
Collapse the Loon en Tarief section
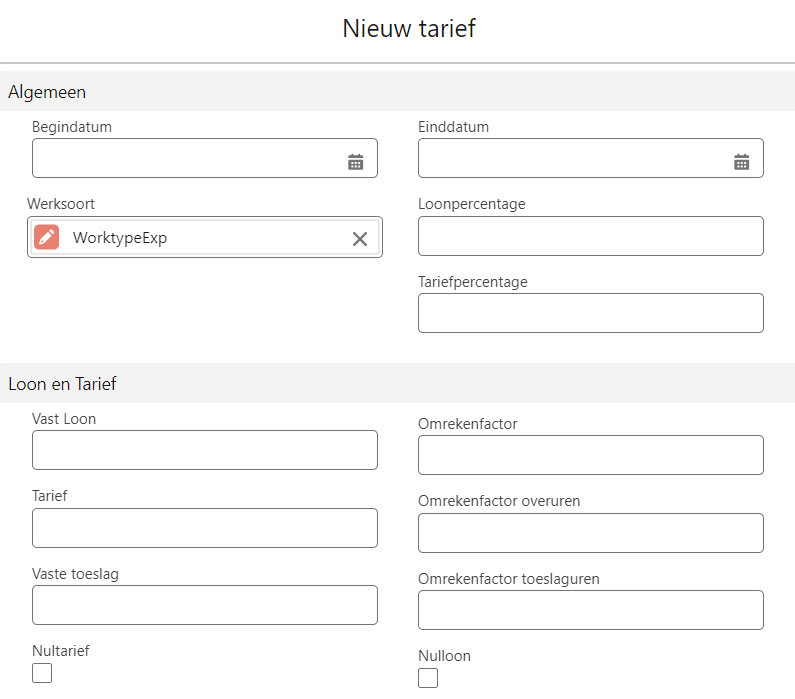(x=63, y=383)
